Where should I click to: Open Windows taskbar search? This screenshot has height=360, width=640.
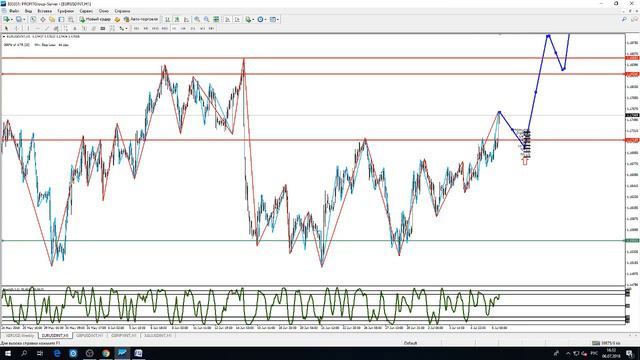[24, 353]
